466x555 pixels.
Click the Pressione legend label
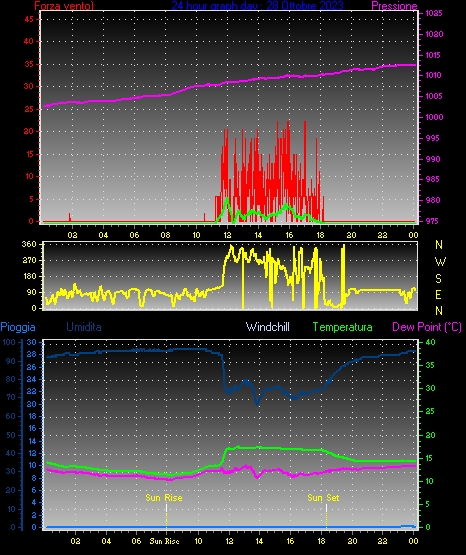pos(394,5)
